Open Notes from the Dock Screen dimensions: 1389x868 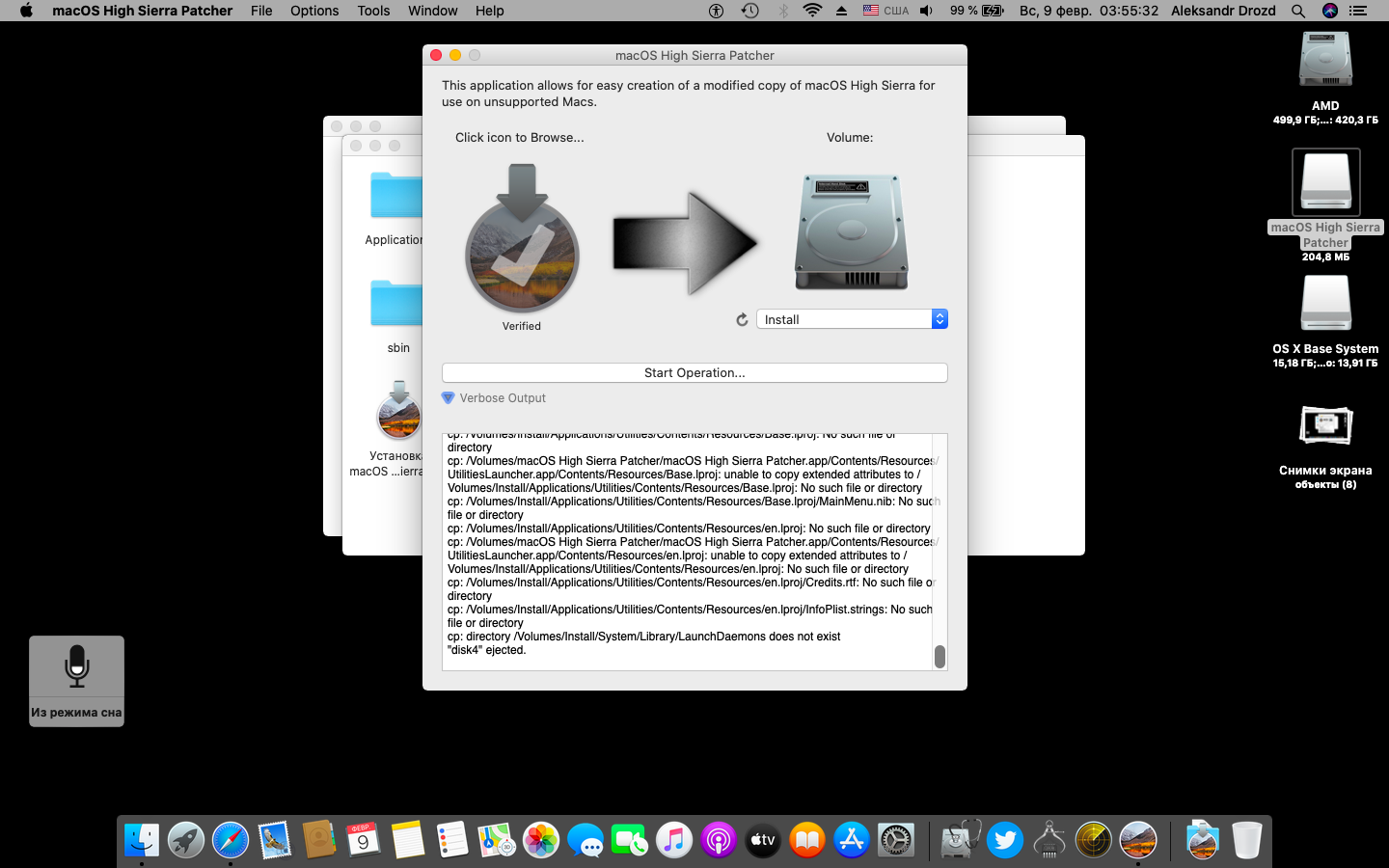click(408, 840)
